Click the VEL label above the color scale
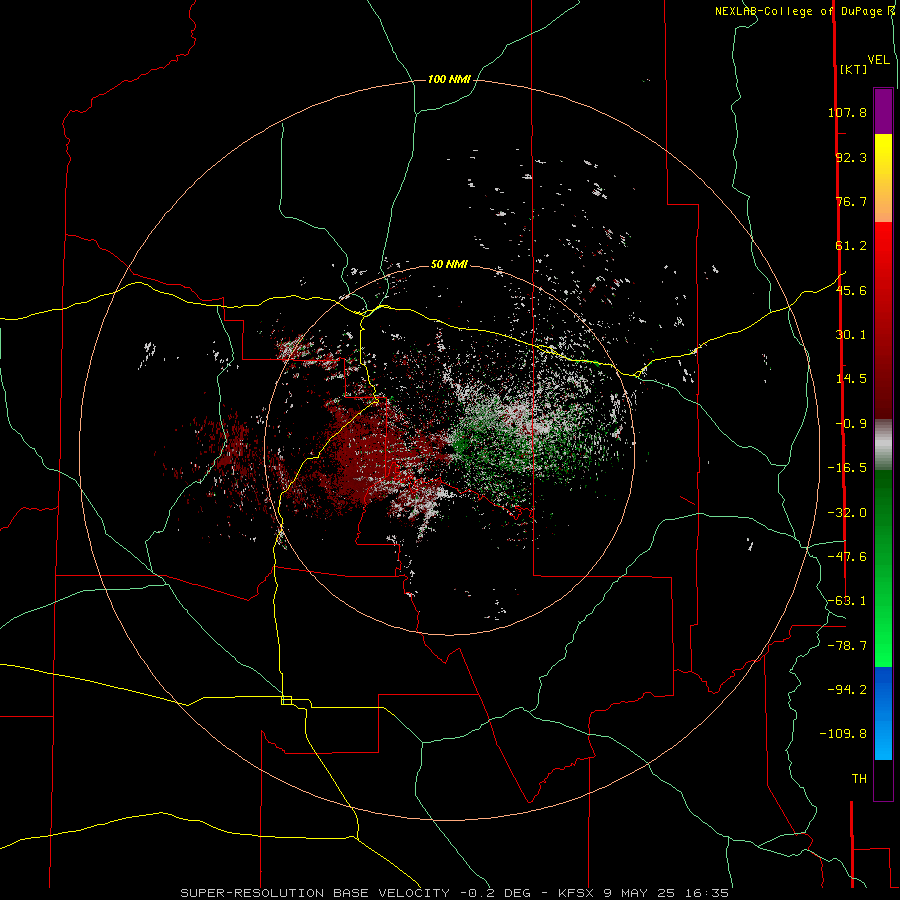Image resolution: width=900 pixels, height=900 pixels. pos(878,59)
